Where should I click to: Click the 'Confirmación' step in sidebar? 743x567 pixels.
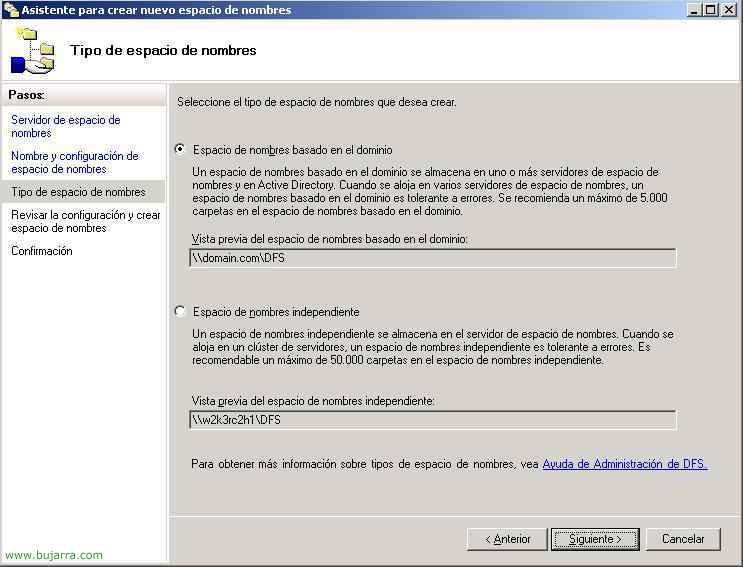[x=42, y=251]
